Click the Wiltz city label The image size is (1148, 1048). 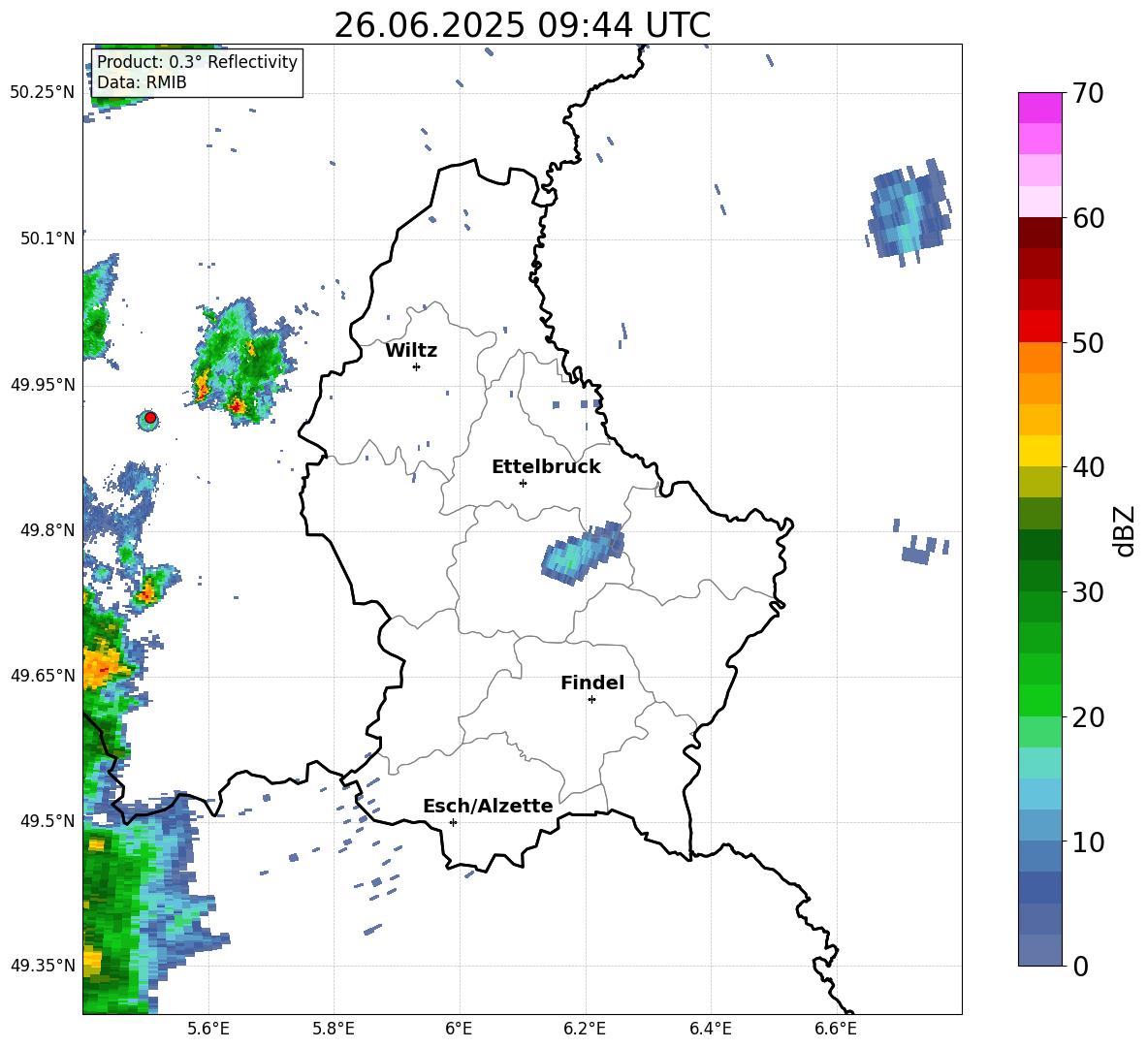point(411,351)
